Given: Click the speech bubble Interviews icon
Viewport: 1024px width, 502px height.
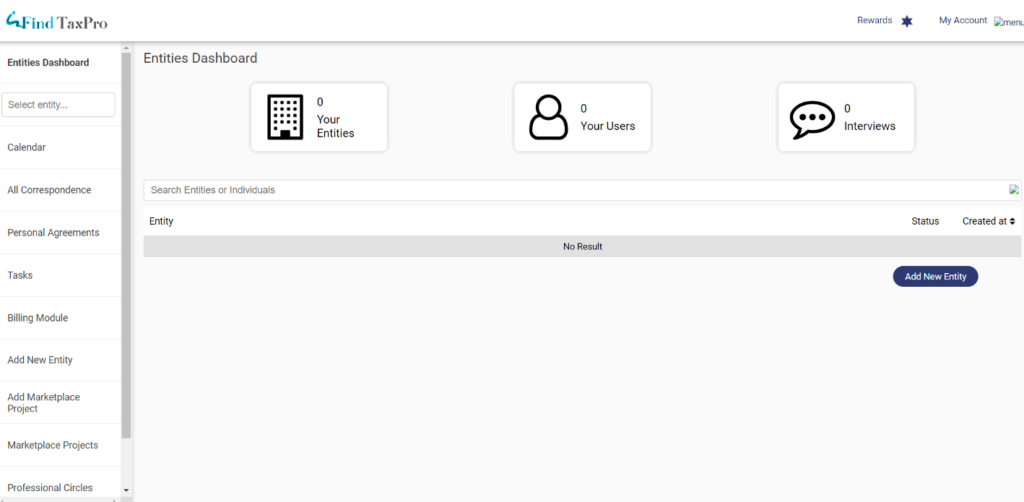Looking at the screenshot, I should pos(812,119).
